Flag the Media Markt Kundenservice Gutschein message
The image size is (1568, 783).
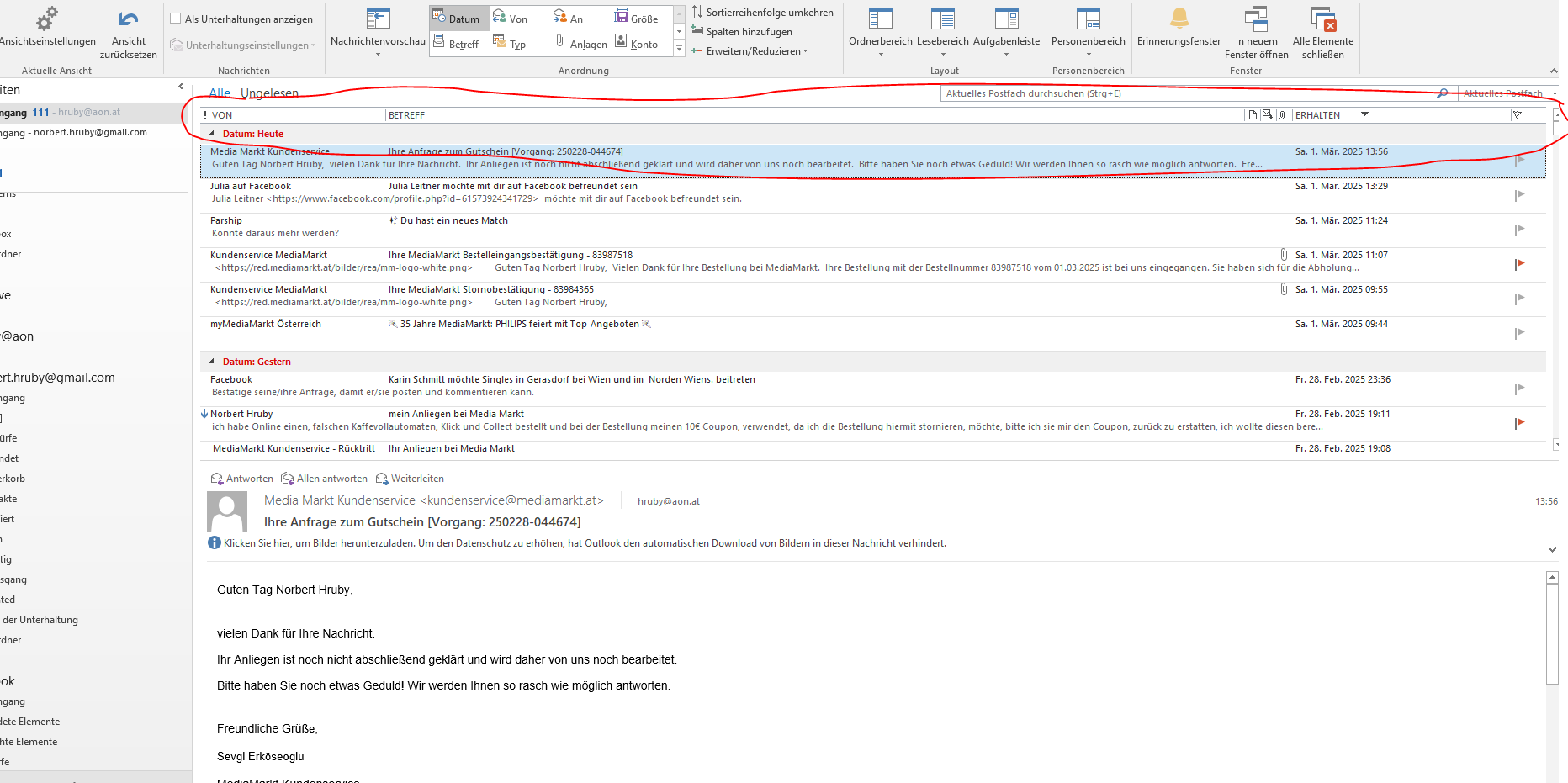pyautogui.click(x=1519, y=161)
